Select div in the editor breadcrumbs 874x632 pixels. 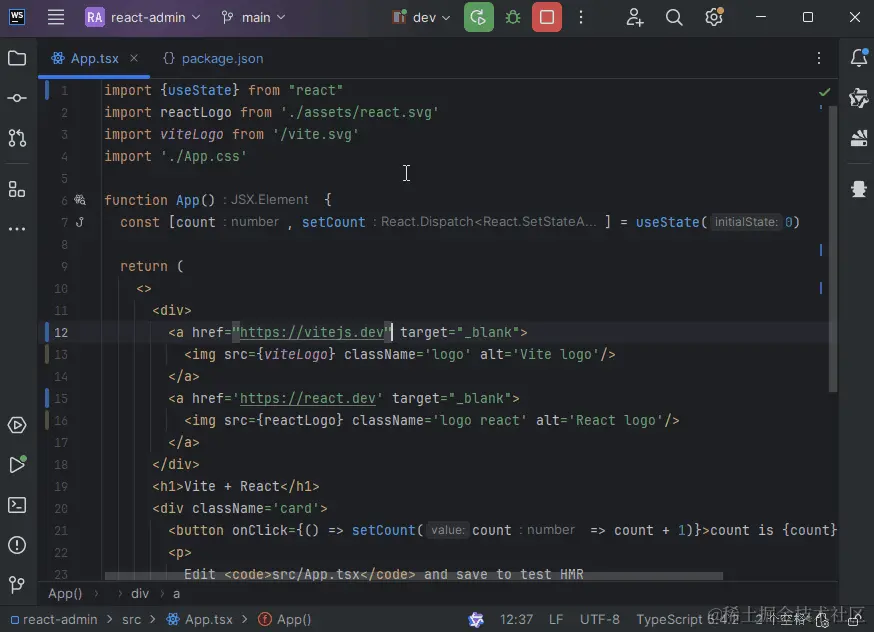click(140, 594)
